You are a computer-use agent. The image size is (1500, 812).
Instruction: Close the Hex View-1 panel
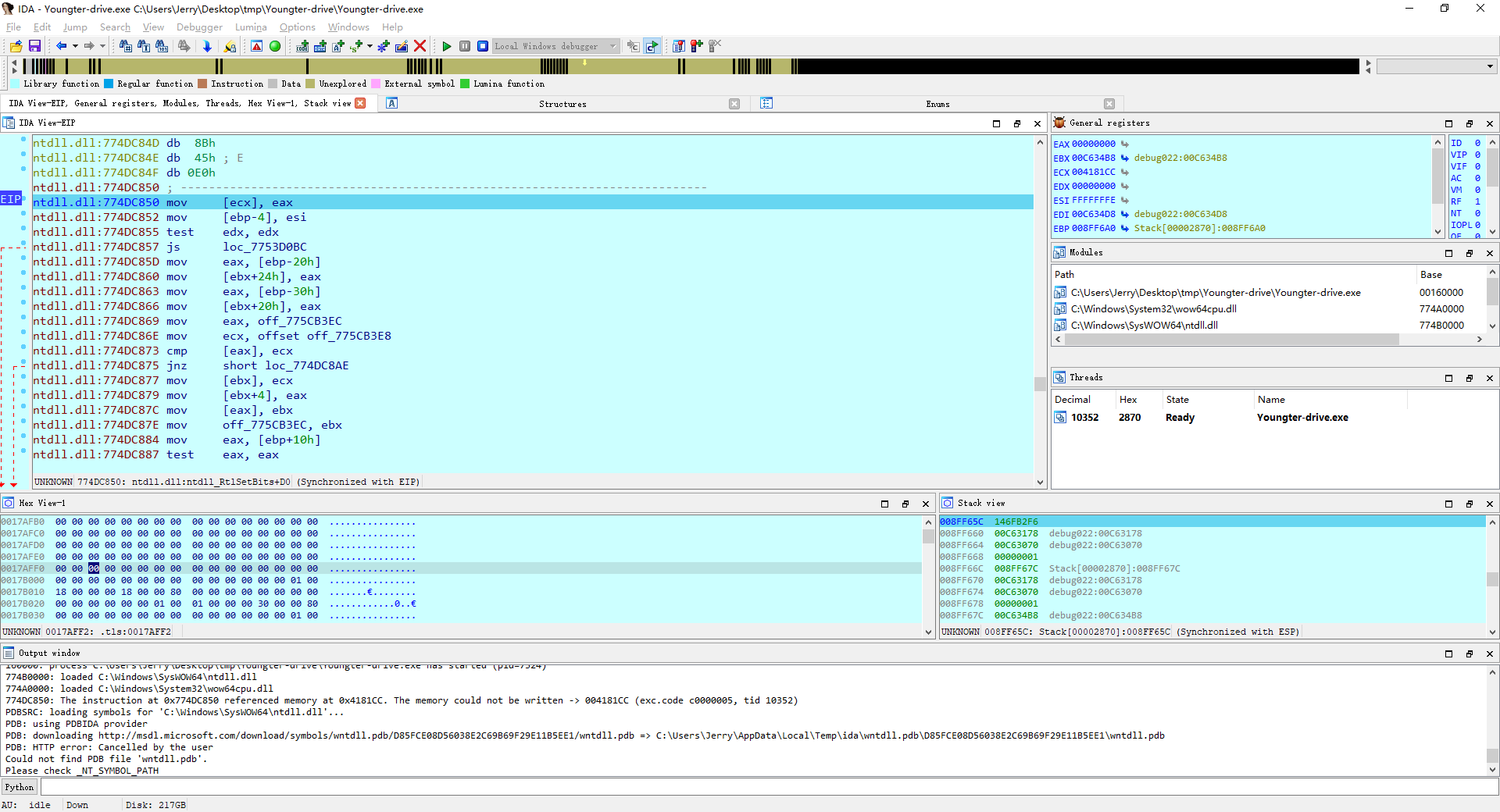point(926,504)
